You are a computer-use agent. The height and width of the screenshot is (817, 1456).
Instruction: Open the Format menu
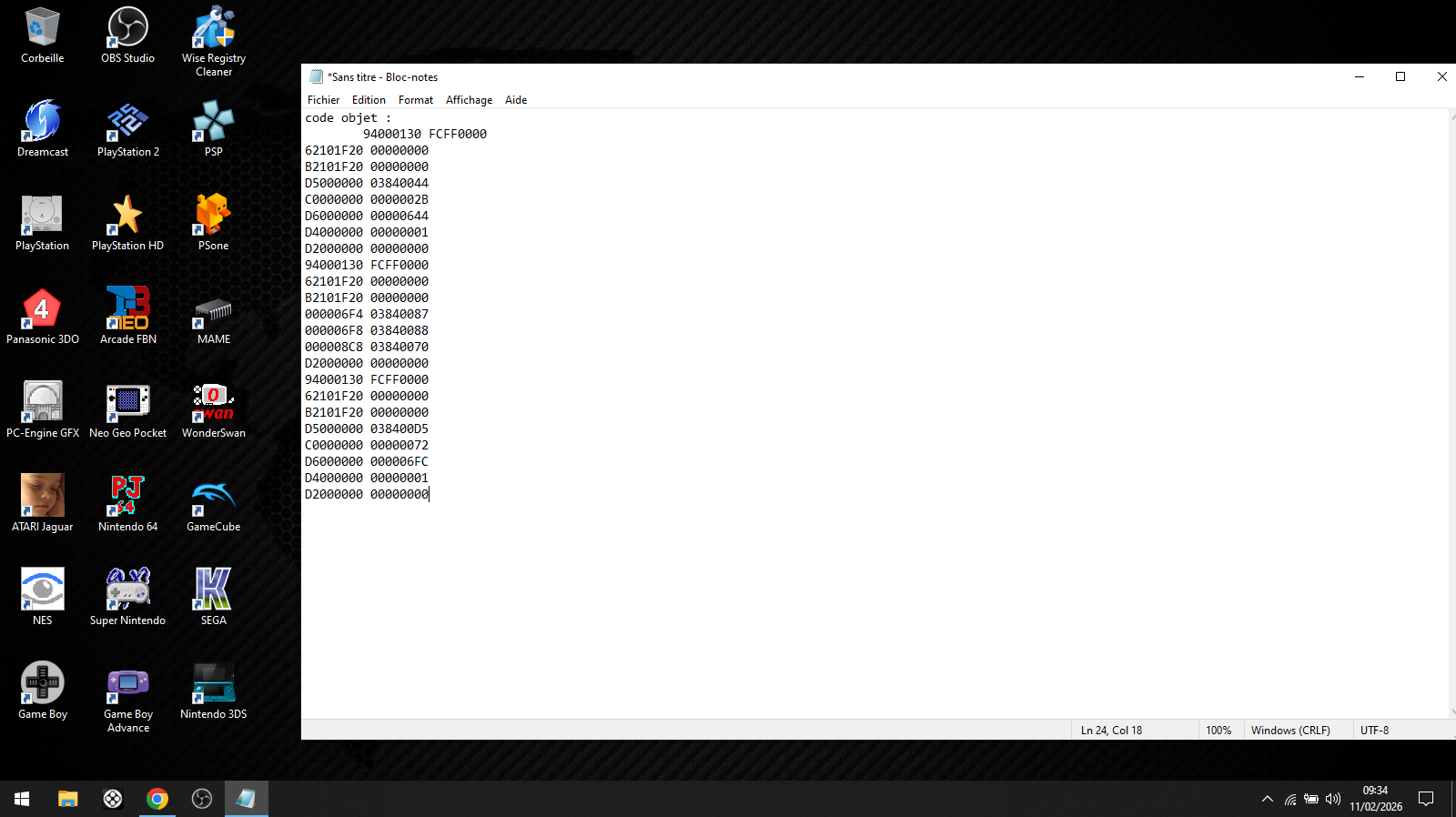(415, 100)
